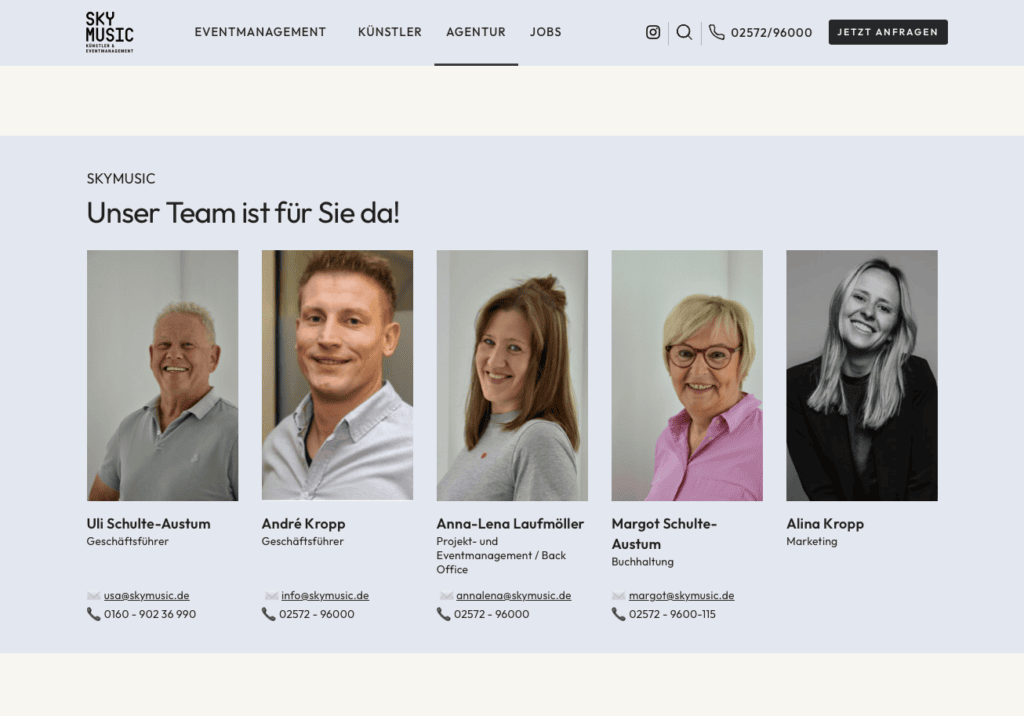Click phone icon beside 0160 - 902 36 990
The width and height of the screenshot is (1024, 716).
(94, 614)
